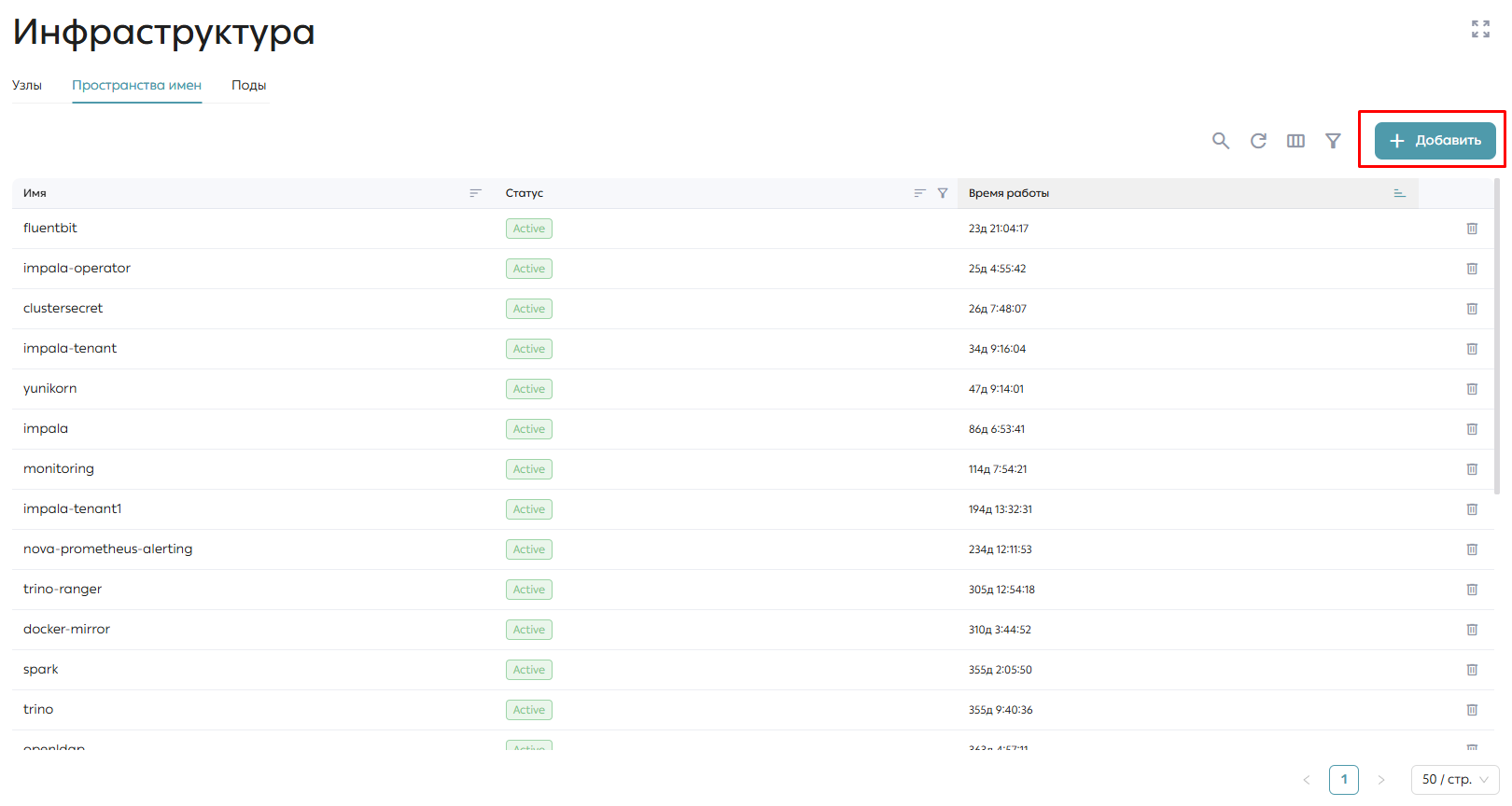Switch to the Узлы tab
This screenshot has width=1512, height=806.
[27, 85]
